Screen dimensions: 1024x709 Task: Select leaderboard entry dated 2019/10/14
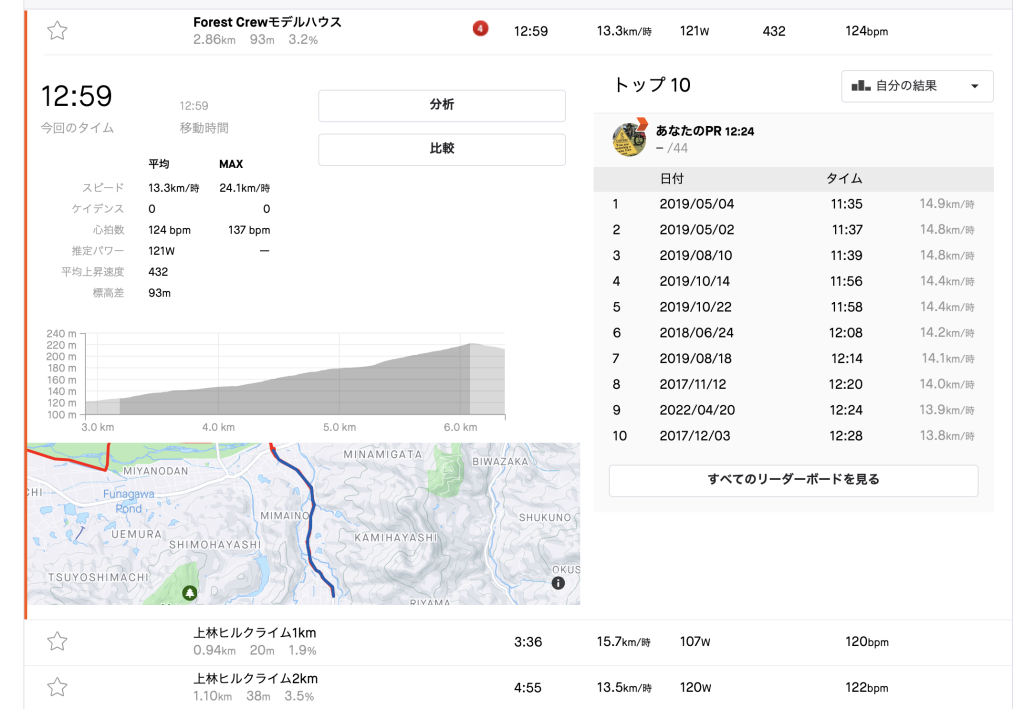click(x=793, y=281)
